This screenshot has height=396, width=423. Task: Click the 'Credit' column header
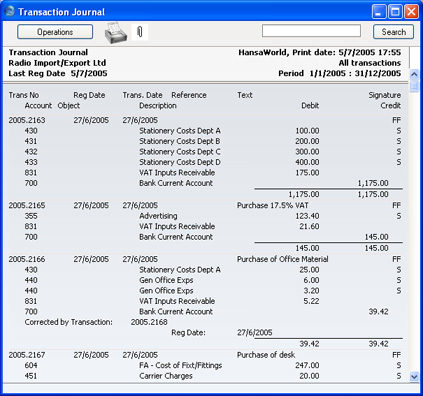click(x=391, y=106)
